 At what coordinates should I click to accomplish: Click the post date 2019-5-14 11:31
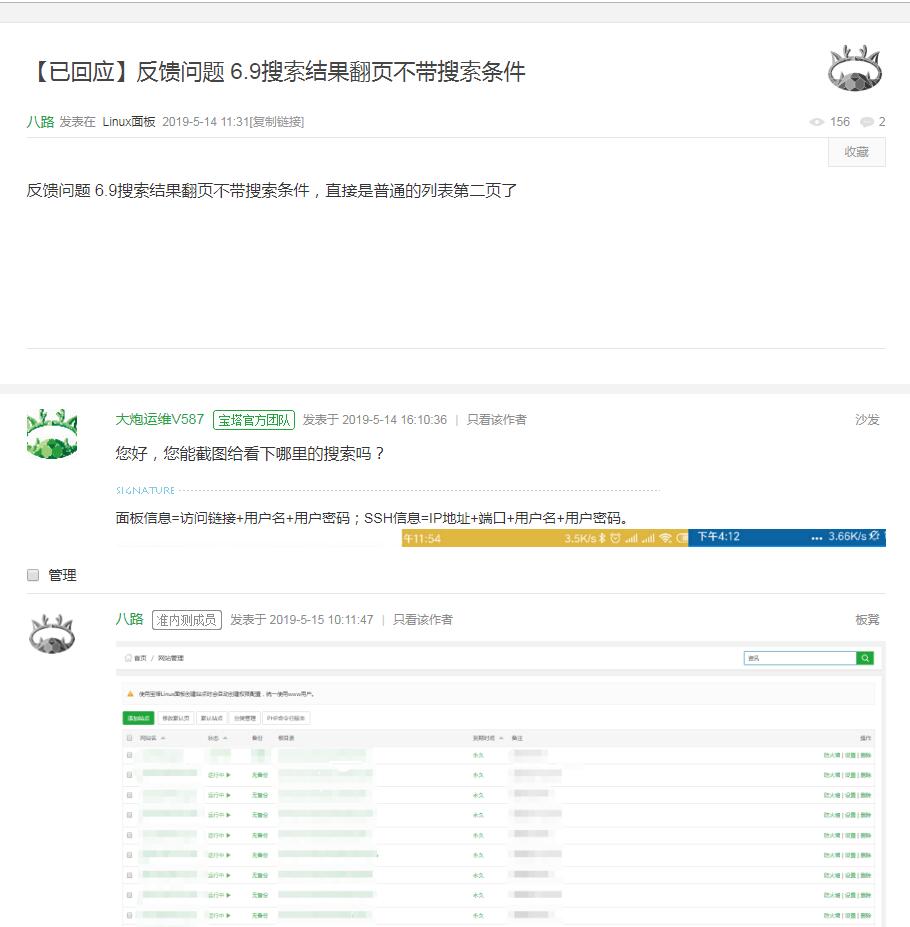205,122
